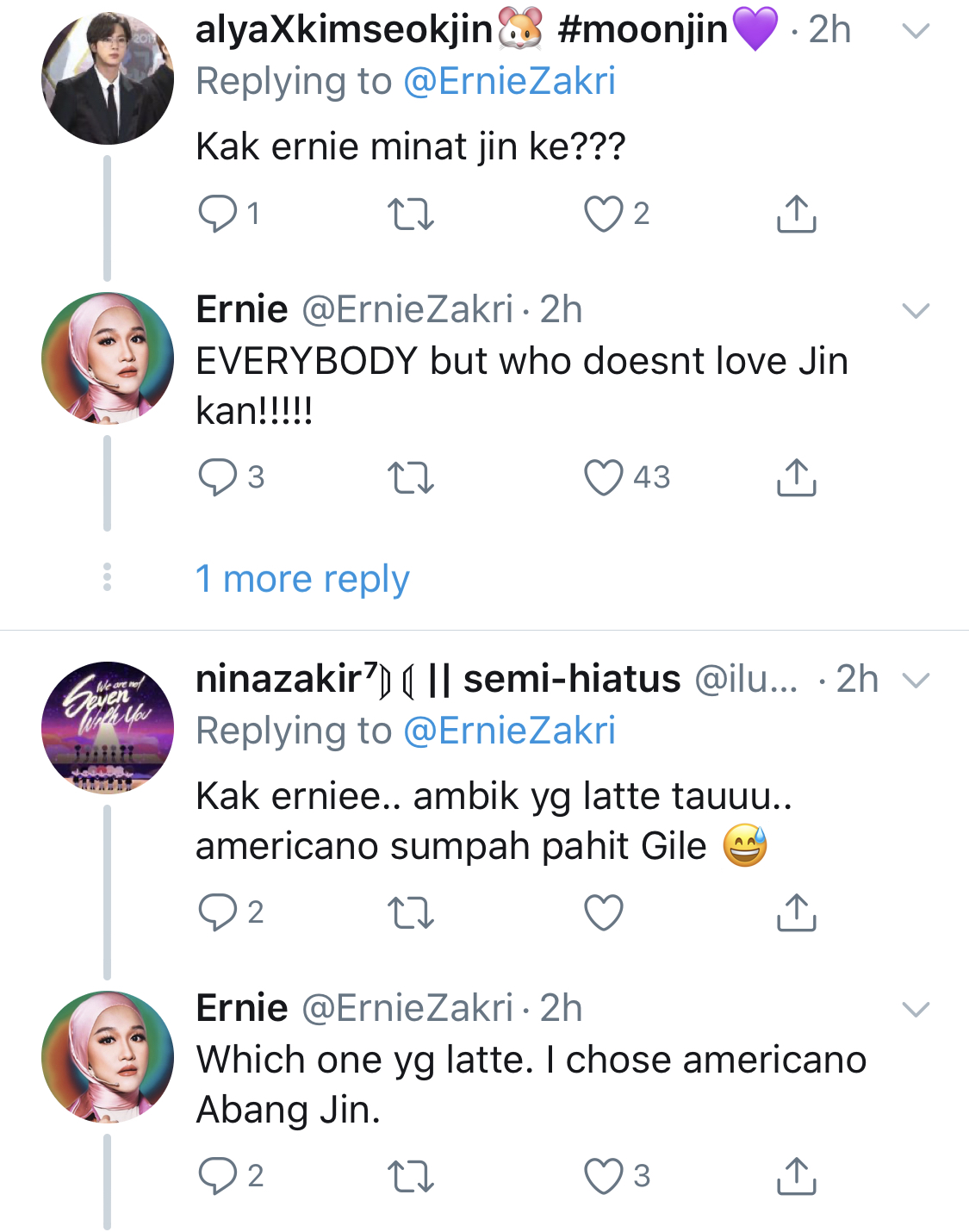Retweet alyaXkimseokjin's question about Jin
The height and width of the screenshot is (1232, 969).
pos(411,214)
